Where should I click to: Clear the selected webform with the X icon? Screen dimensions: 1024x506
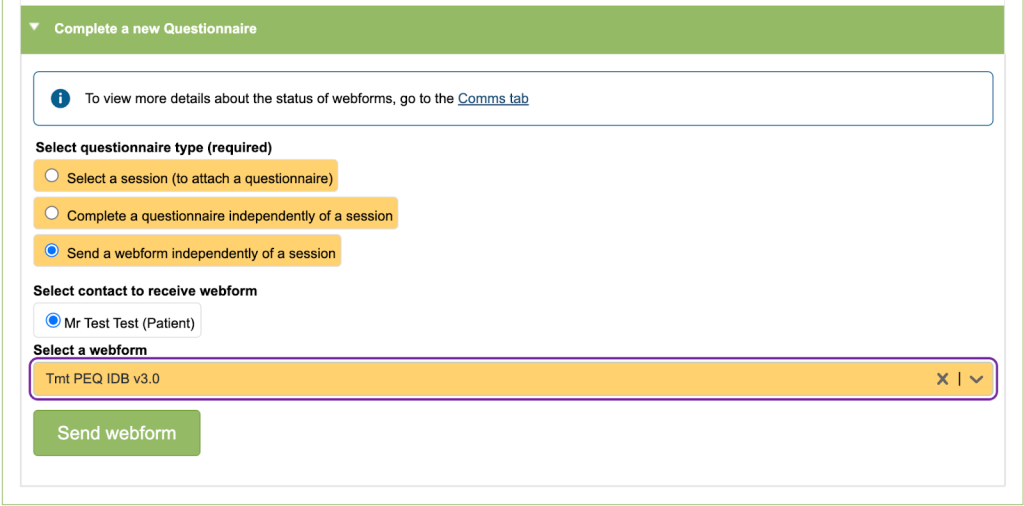pyautogui.click(x=942, y=379)
